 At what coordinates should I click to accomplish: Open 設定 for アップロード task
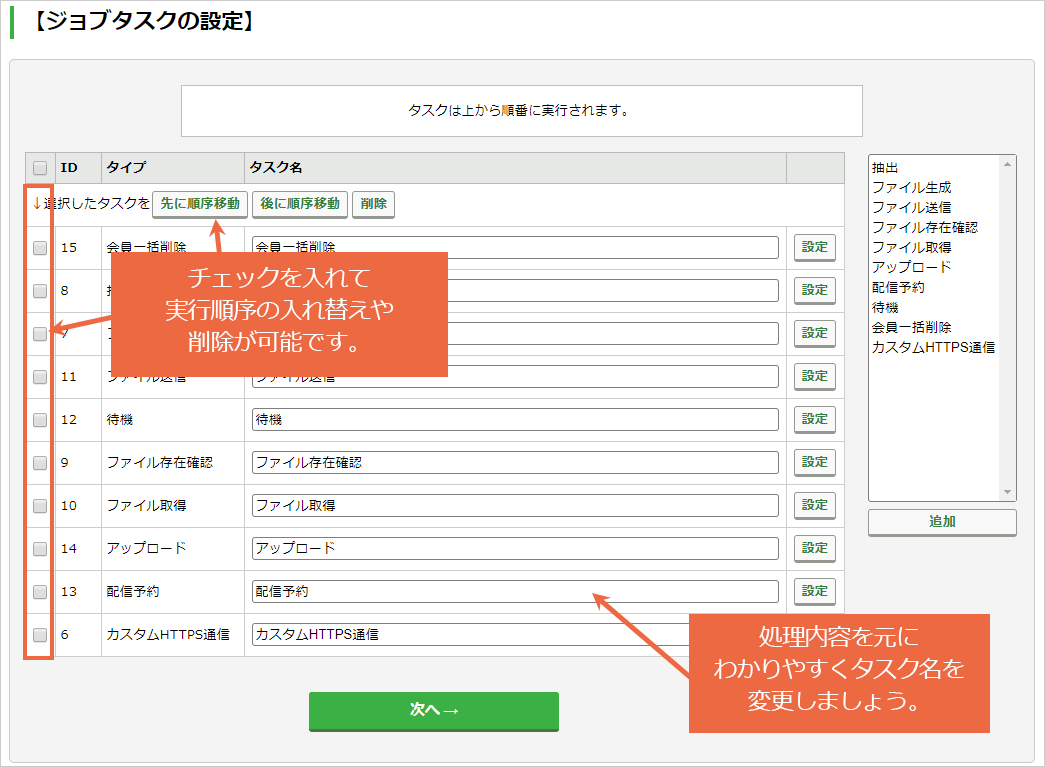tap(814, 548)
